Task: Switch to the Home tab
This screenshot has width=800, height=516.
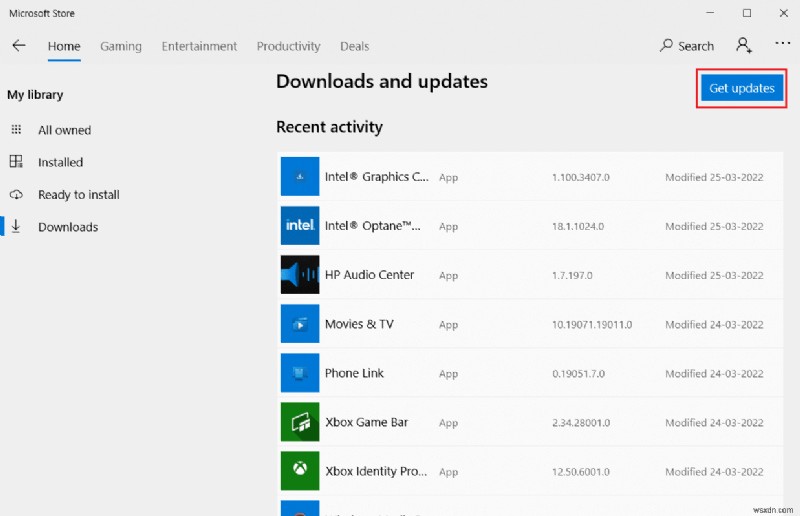Action: click(64, 46)
